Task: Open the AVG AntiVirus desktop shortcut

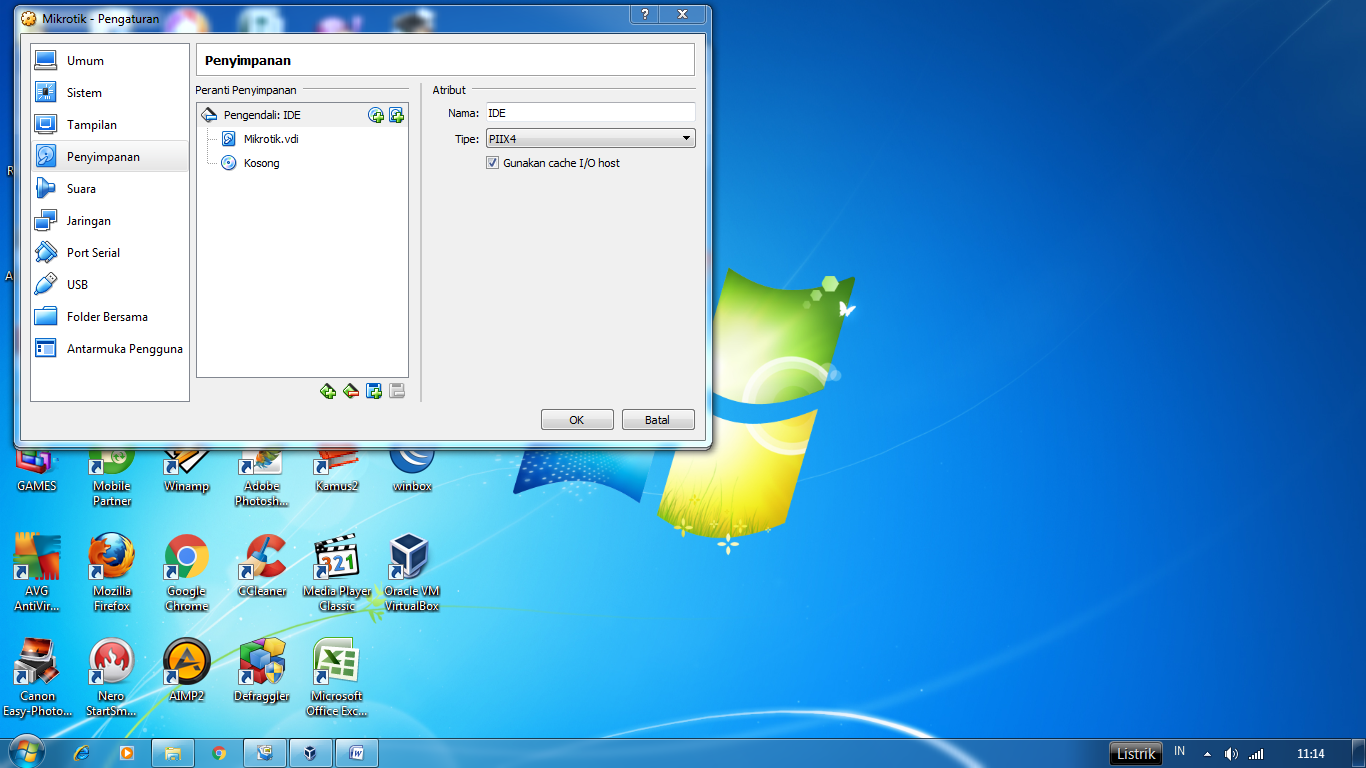Action: [37, 572]
